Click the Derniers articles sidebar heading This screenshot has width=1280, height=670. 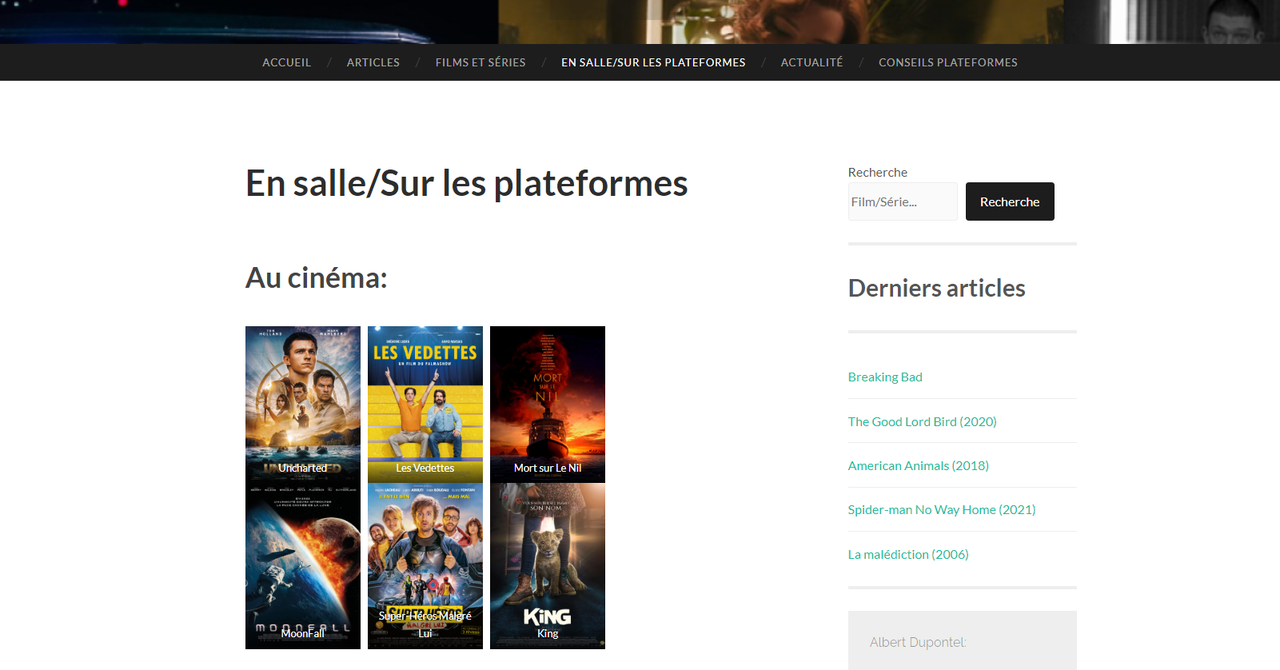(x=937, y=288)
